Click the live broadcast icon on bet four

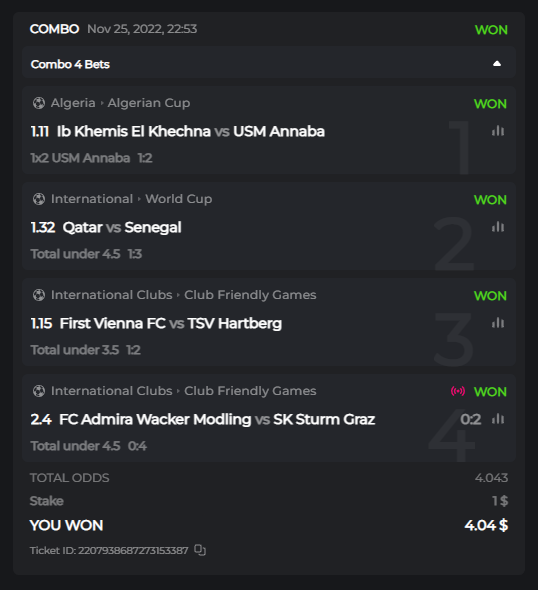(x=458, y=391)
